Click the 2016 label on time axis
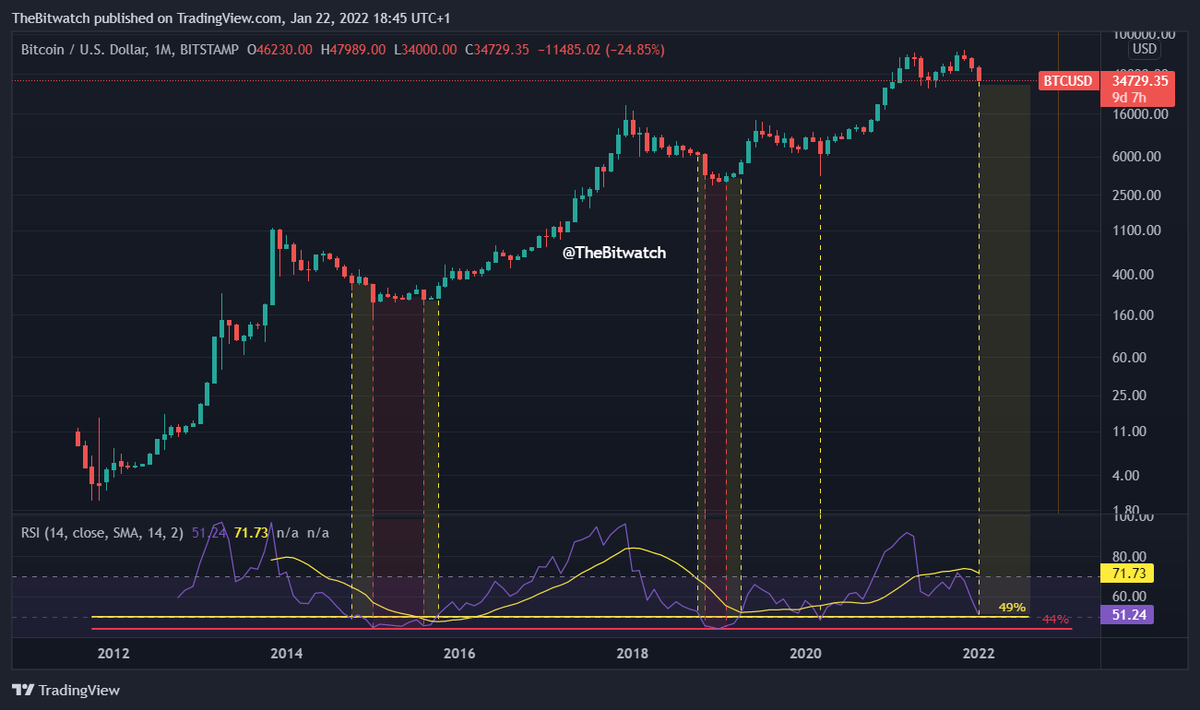 tap(459, 653)
